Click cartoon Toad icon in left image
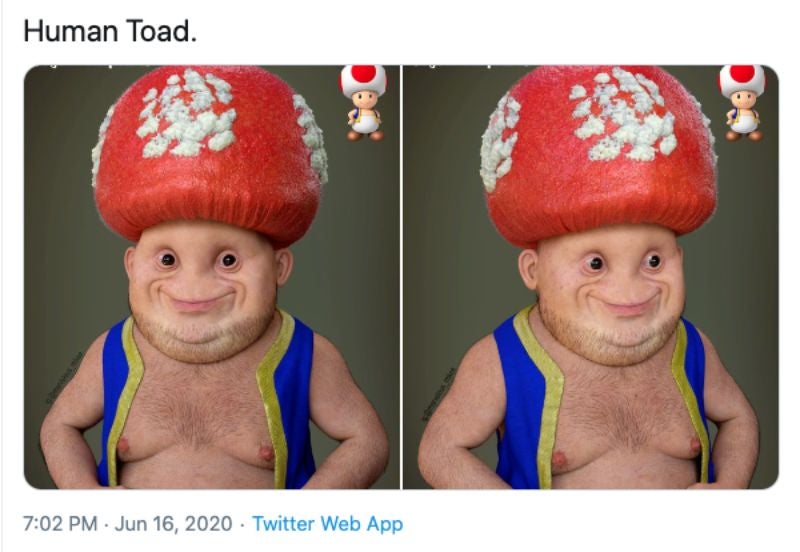Image resolution: width=800 pixels, height=552 pixels. (x=362, y=102)
